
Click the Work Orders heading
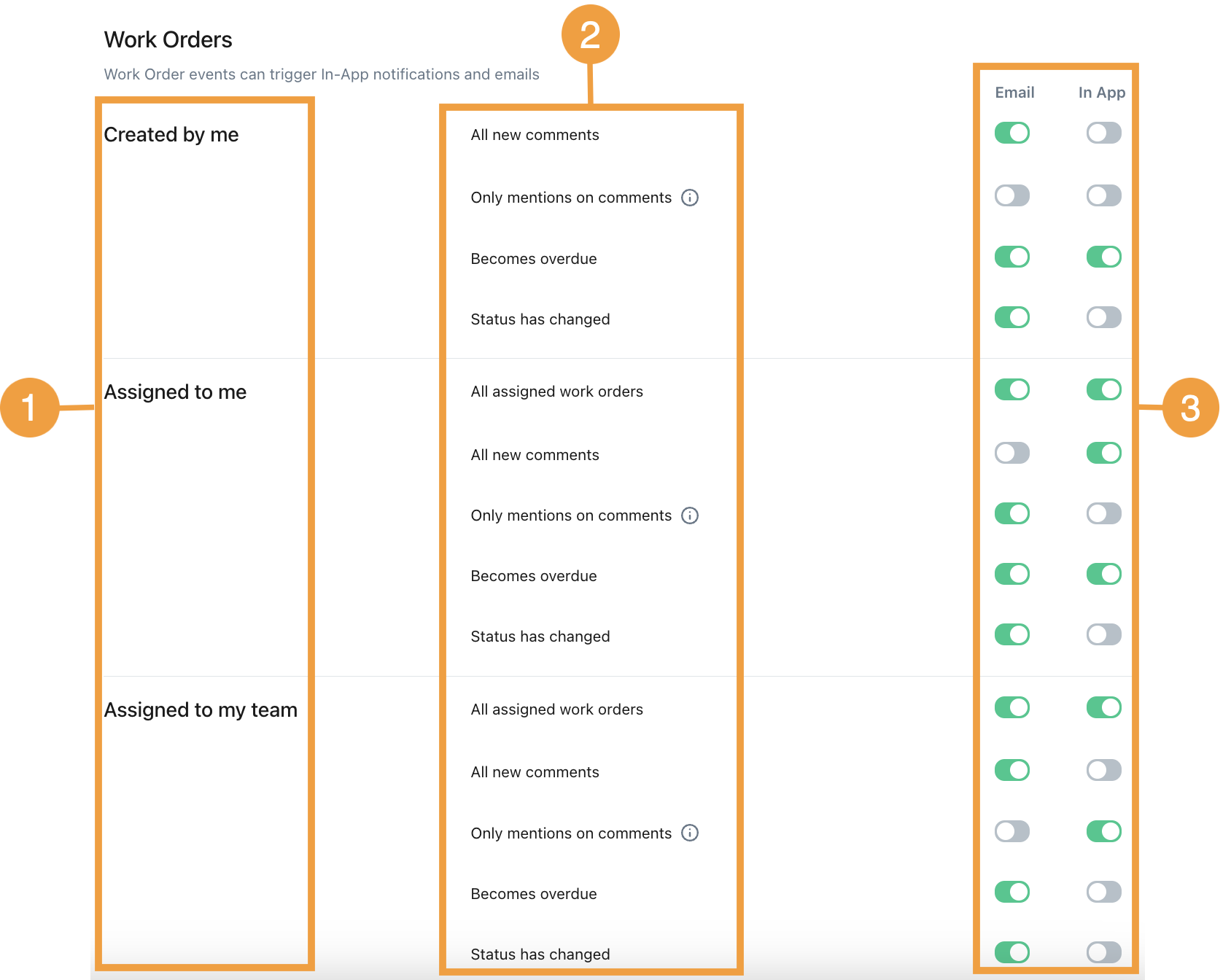[168, 39]
